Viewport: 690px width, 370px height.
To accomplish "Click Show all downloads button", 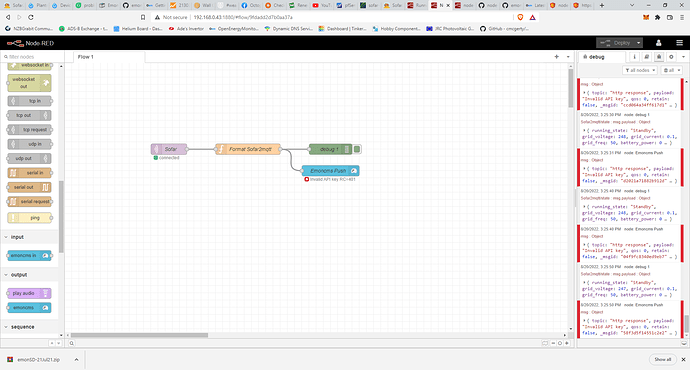I will pos(662,359).
